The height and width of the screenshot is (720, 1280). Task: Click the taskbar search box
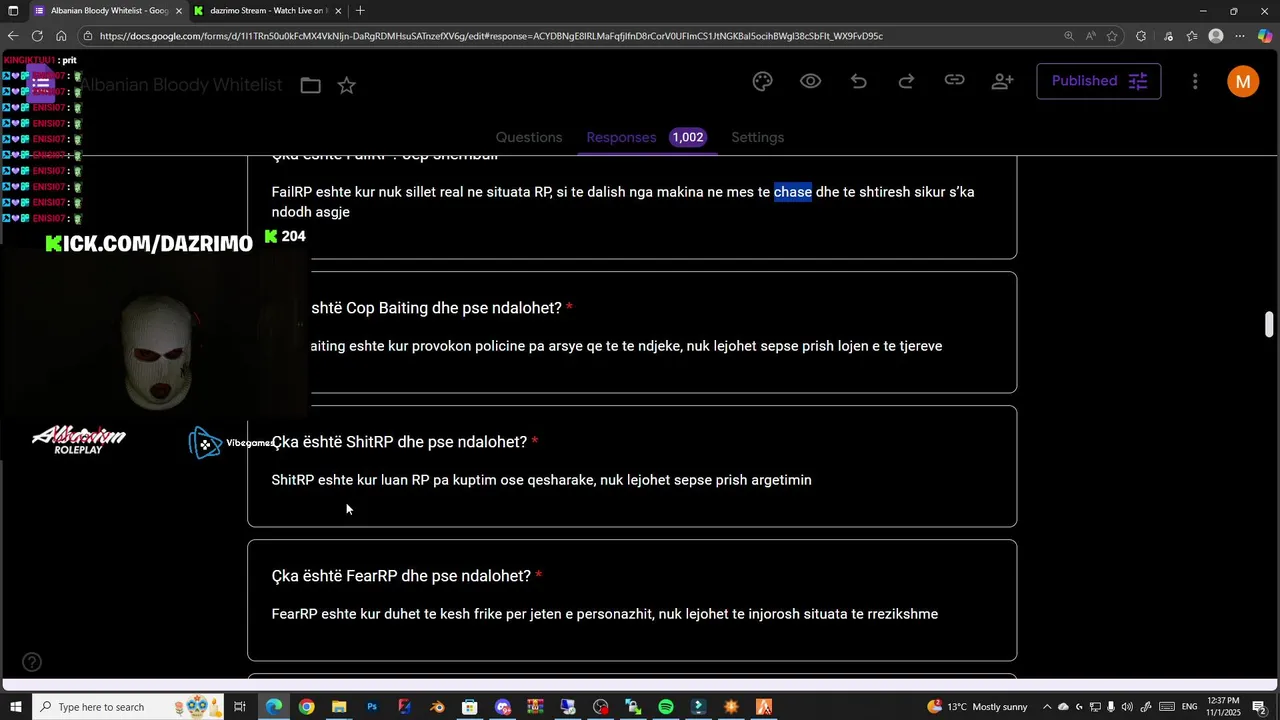[130, 707]
